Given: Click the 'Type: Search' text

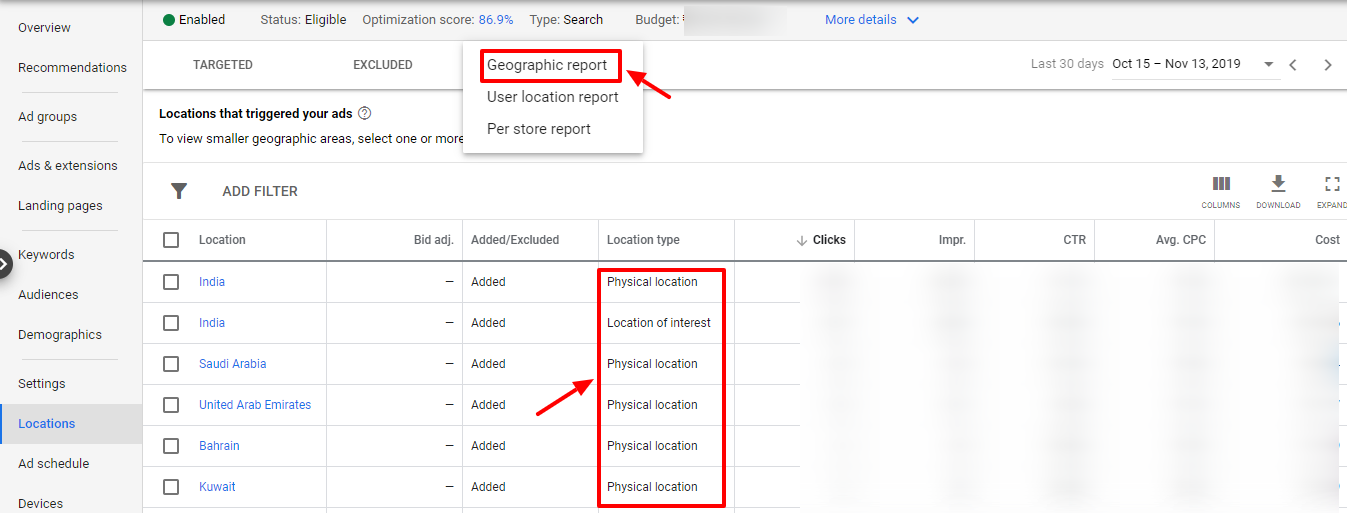Looking at the screenshot, I should (x=566, y=20).
